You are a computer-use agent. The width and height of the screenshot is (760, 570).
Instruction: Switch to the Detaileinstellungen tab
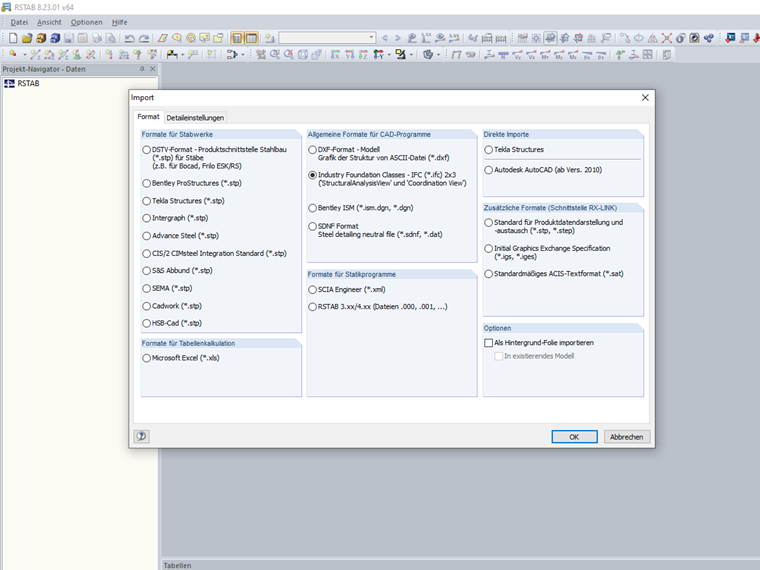[x=195, y=118]
